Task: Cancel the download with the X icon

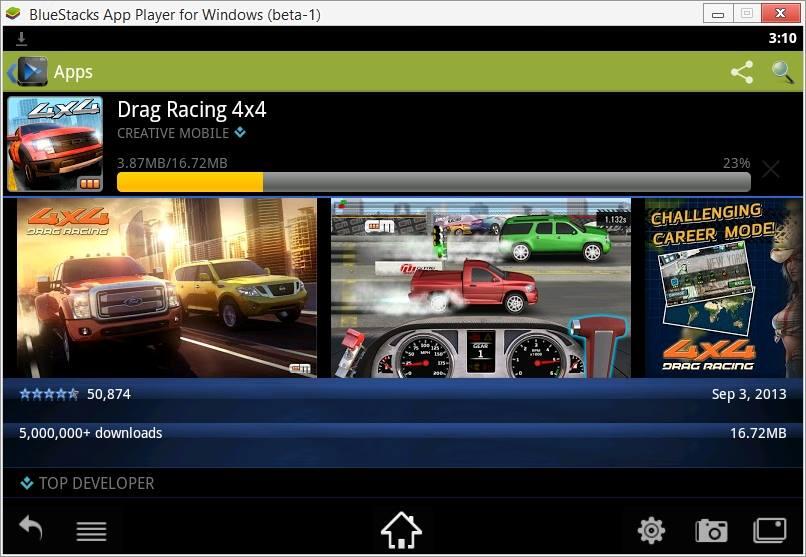Action: click(771, 169)
